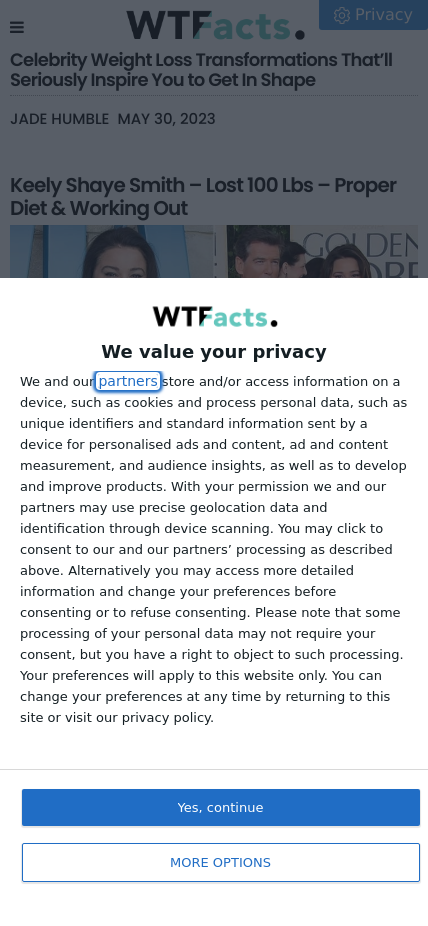
Task: Open the Golden Globes photo on right
Action: 322,251
